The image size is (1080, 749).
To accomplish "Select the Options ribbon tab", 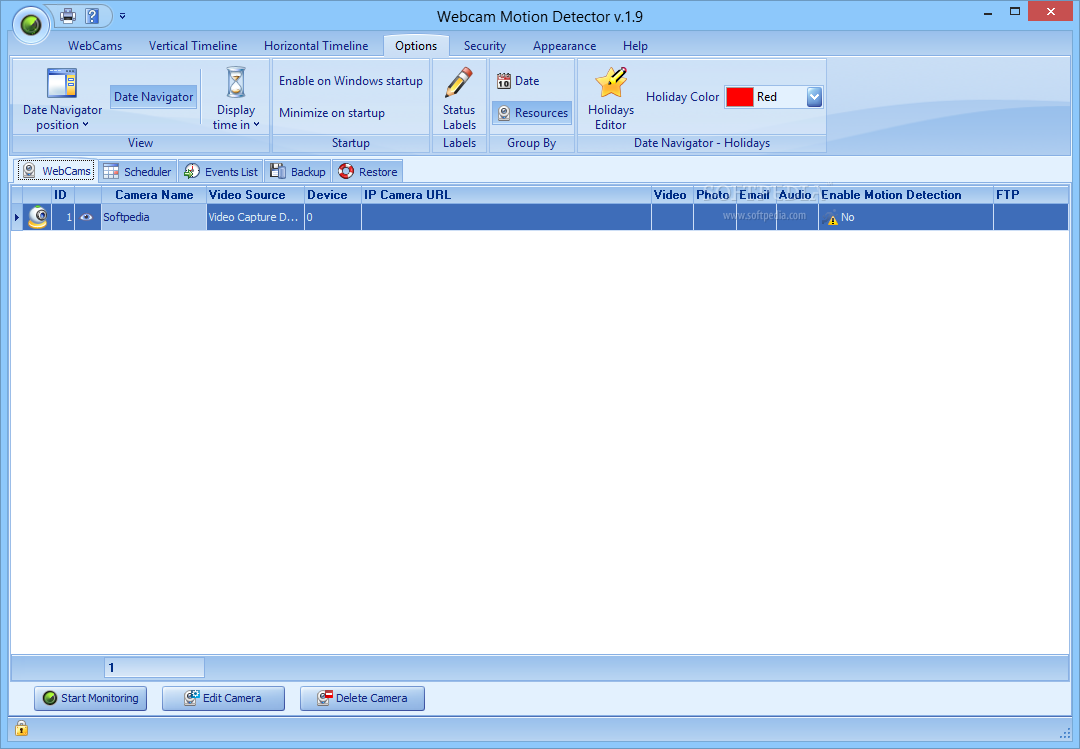I will [416, 45].
